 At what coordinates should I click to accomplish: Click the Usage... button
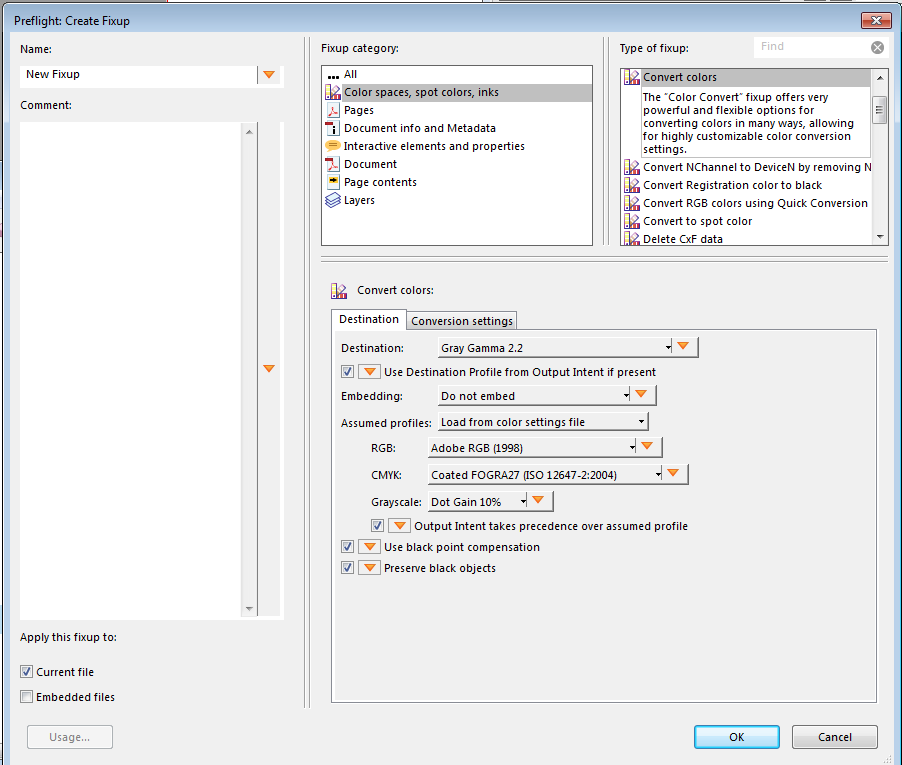(70, 737)
